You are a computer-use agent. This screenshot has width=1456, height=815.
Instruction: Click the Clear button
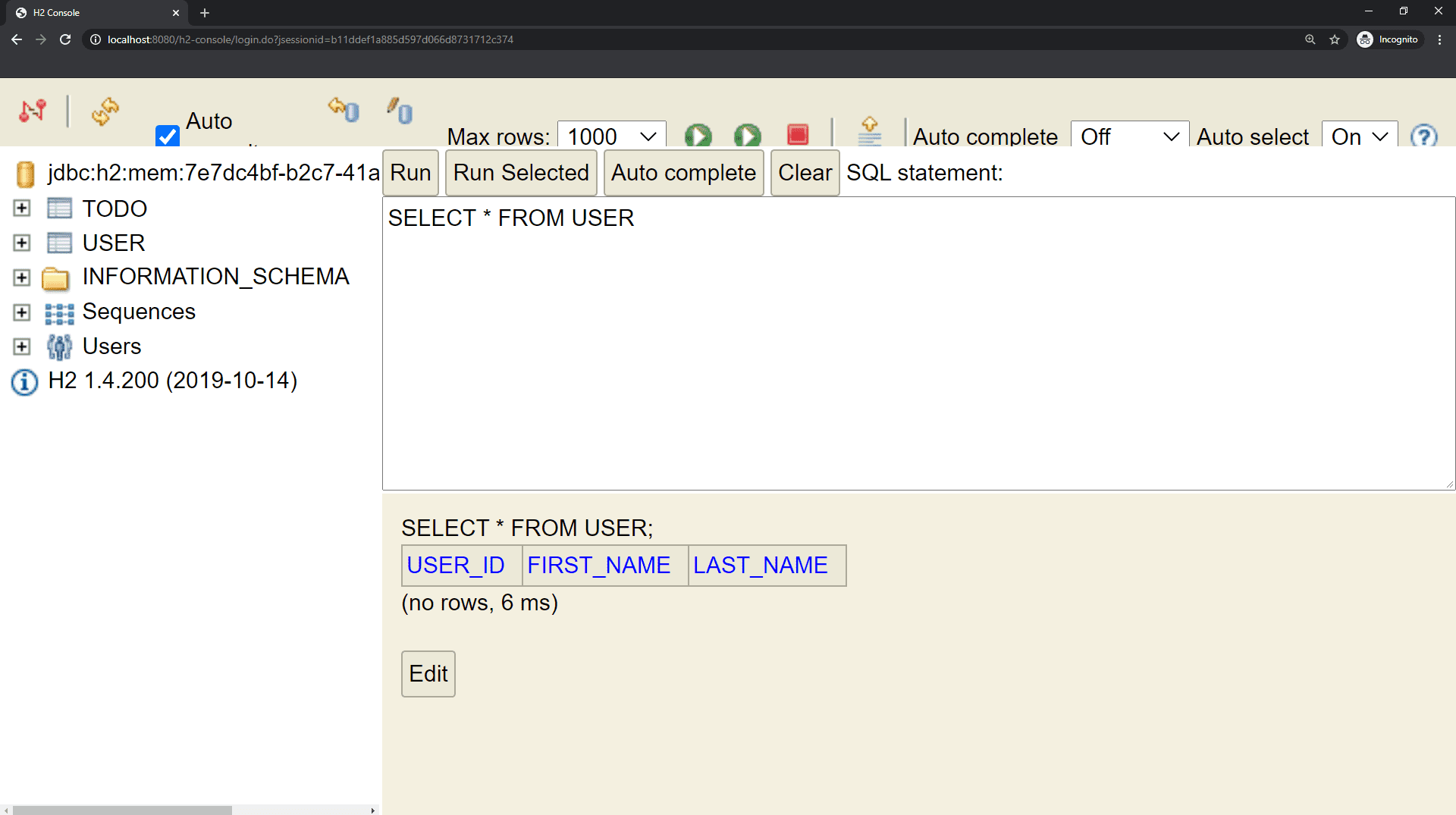click(x=805, y=173)
